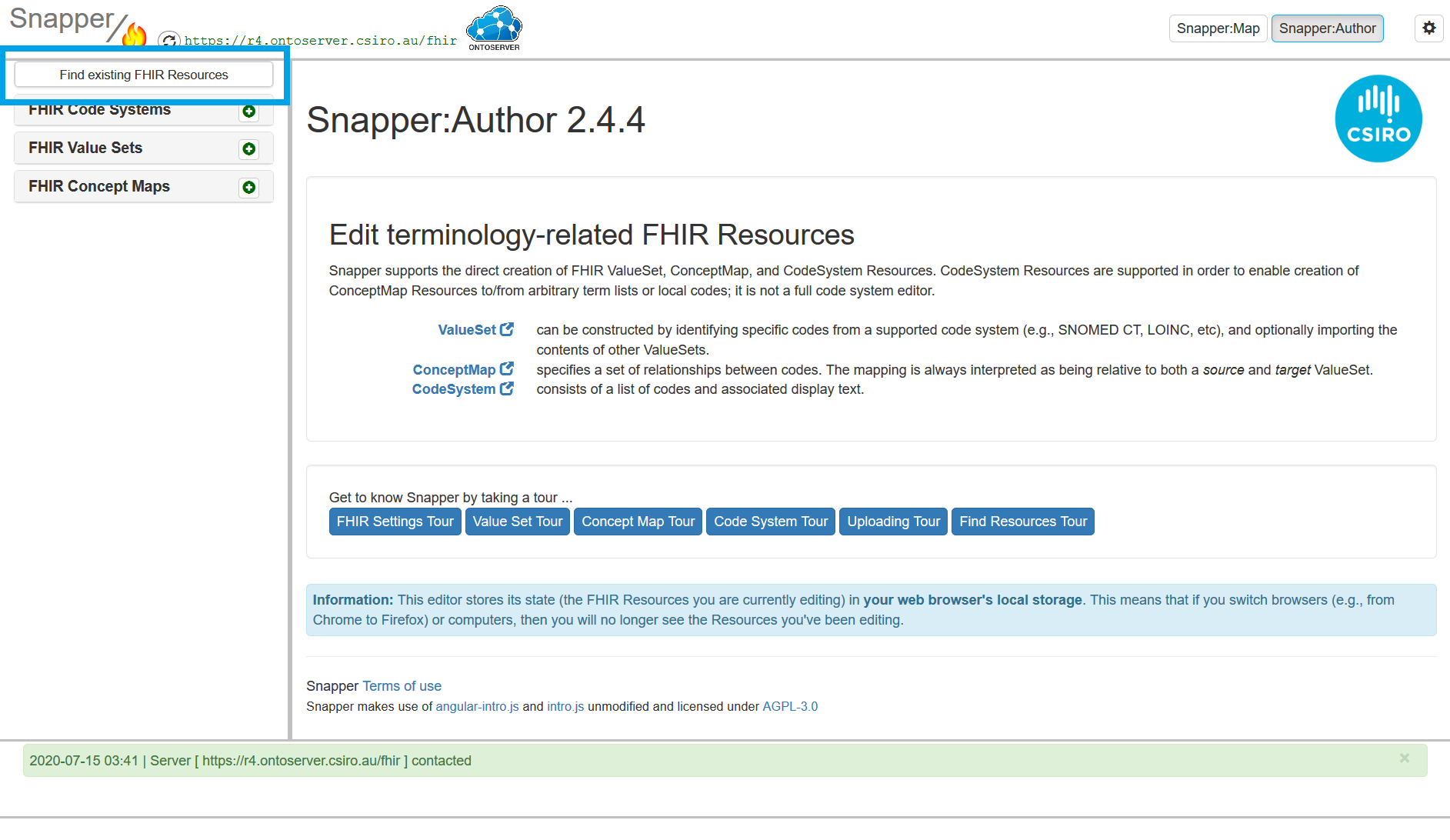Open the ConceptMap documentation link
Viewport: 1450px width, 840px height.
coord(454,370)
